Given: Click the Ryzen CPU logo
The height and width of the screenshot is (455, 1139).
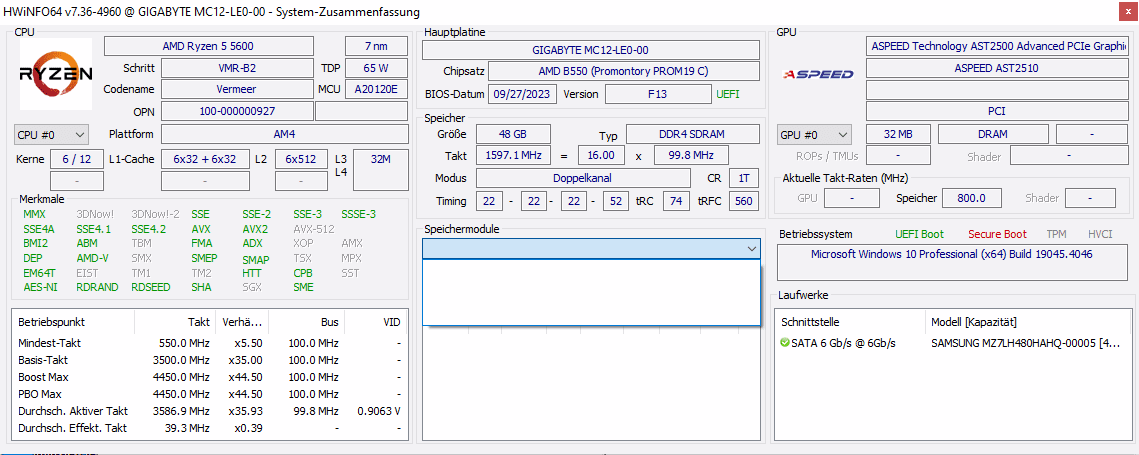Looking at the screenshot, I should 55,73.
